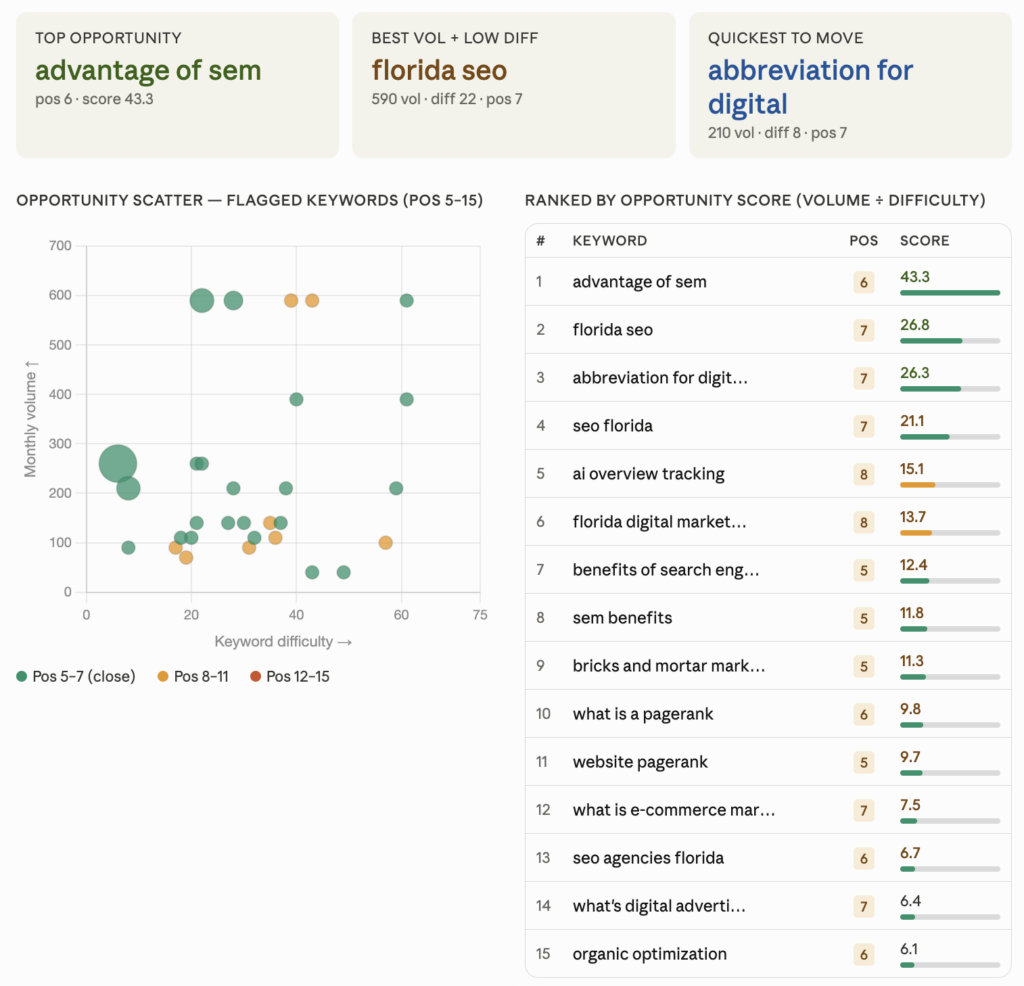The image size is (1024, 986).
Task: Click the 'Monthly volume ↑' axis label
Action: [x=30, y=419]
